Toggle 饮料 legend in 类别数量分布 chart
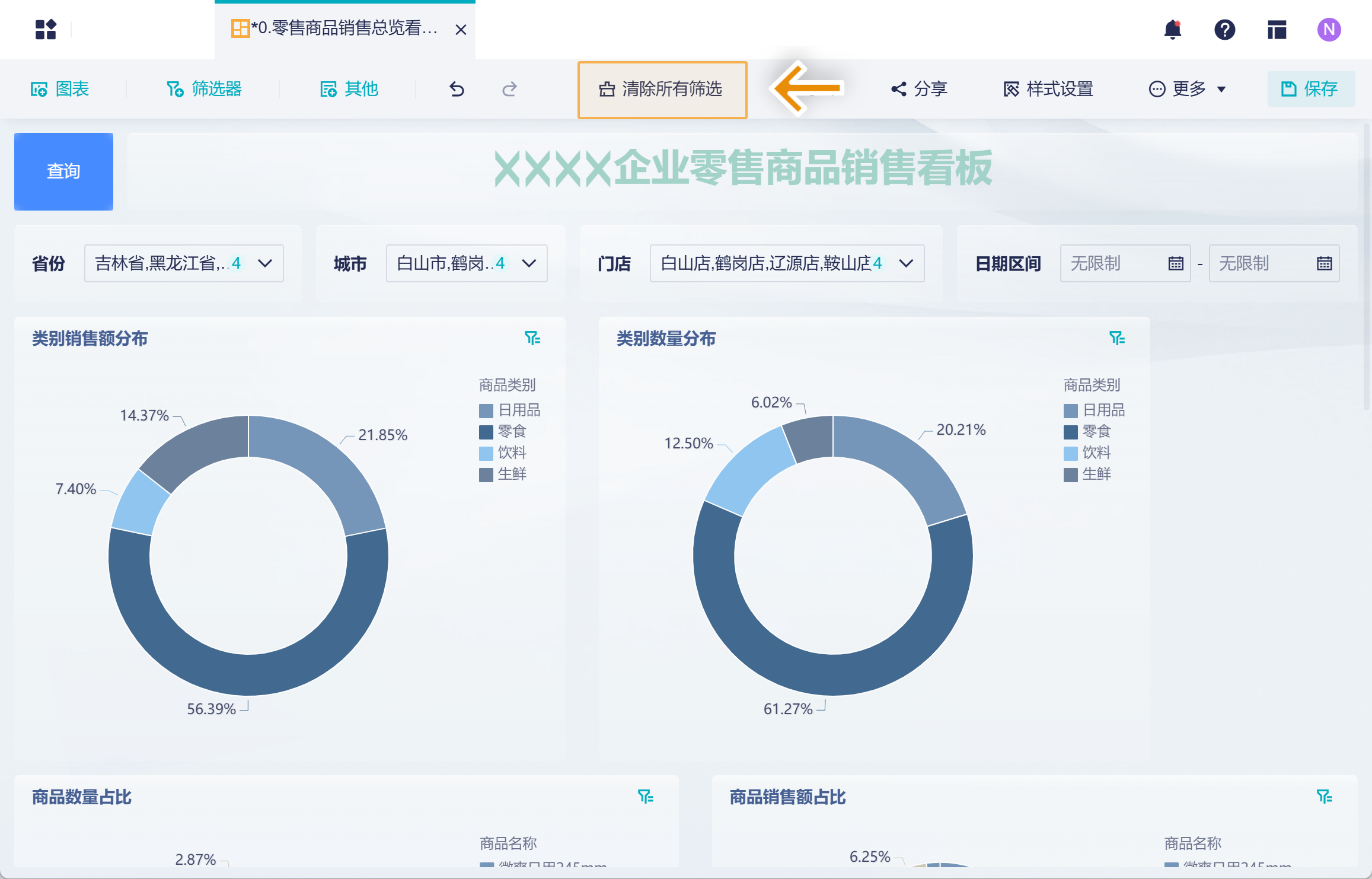This screenshot has height=879, width=1372. [x=1087, y=453]
